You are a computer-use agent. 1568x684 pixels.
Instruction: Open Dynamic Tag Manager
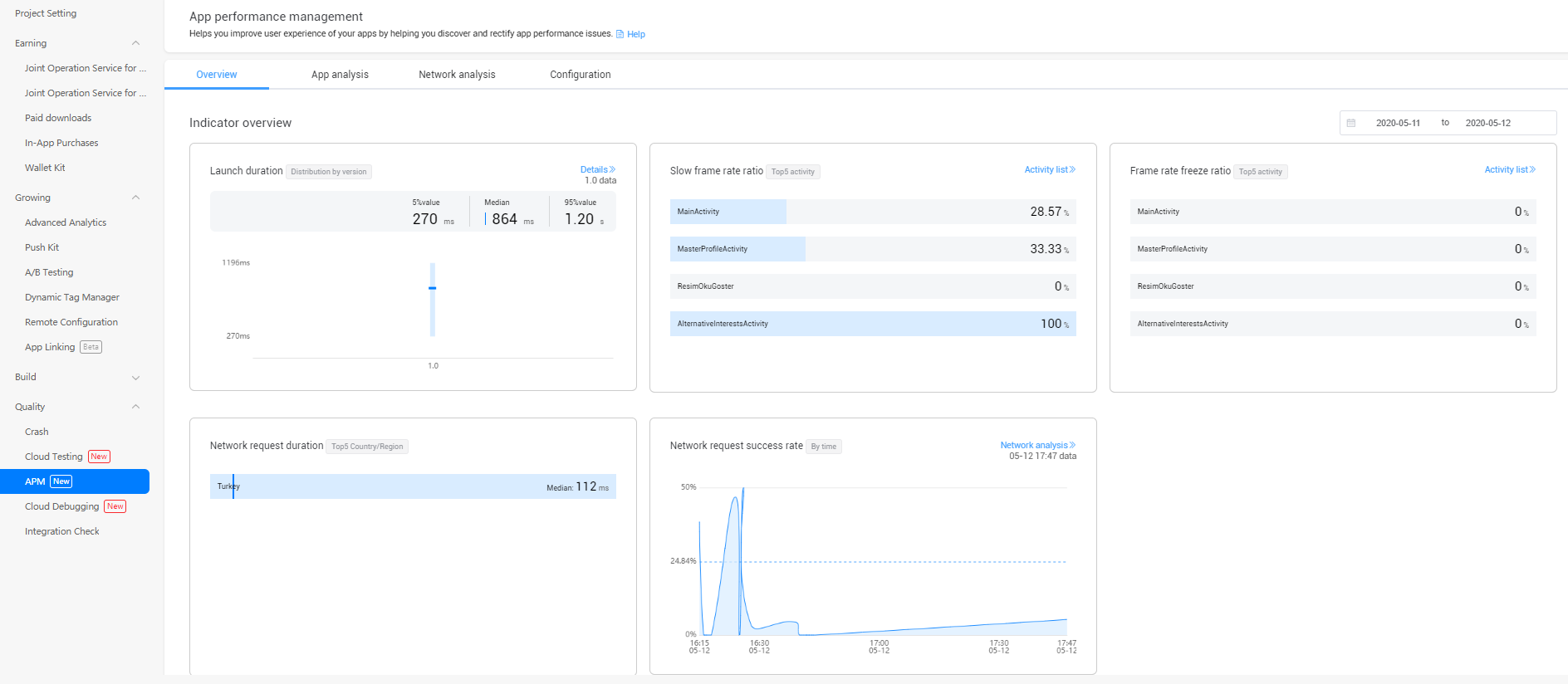(72, 297)
